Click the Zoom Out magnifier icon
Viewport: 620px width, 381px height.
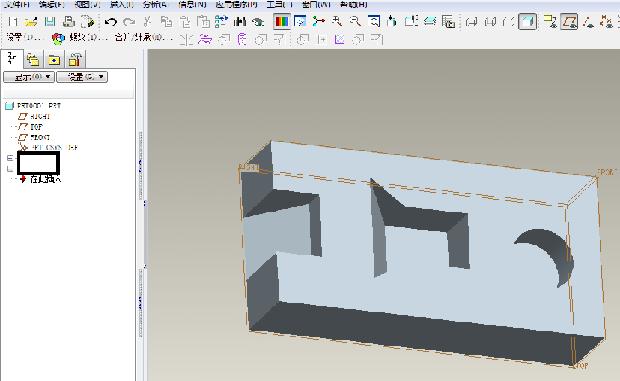[355, 21]
